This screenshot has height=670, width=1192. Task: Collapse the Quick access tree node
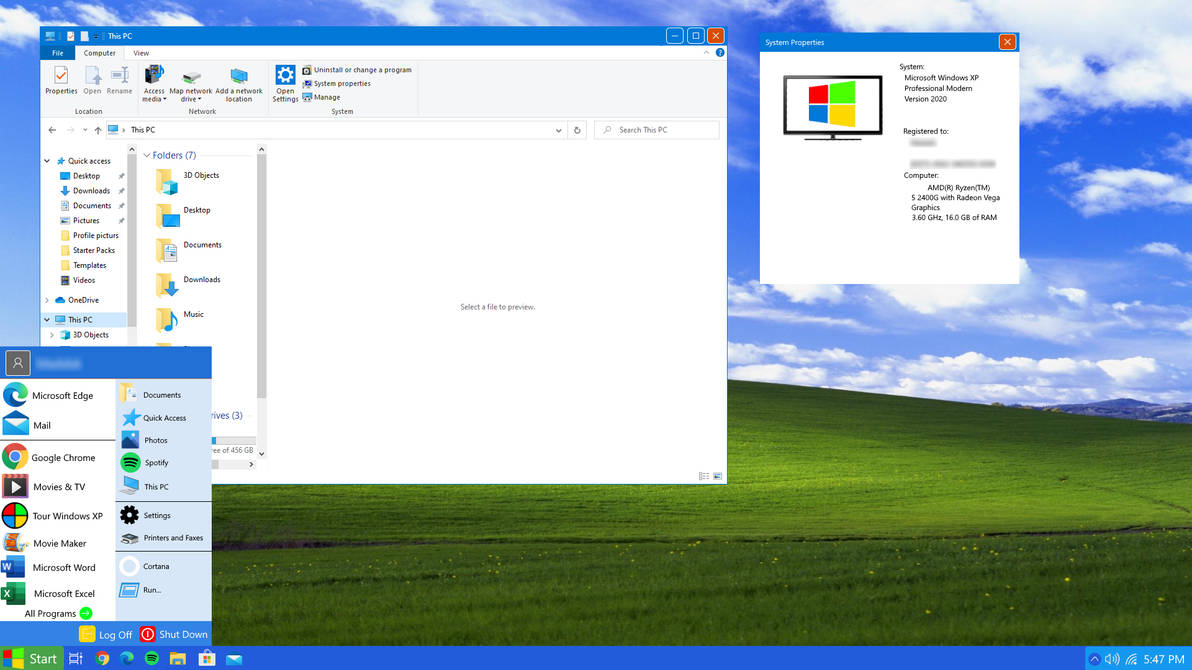point(47,161)
